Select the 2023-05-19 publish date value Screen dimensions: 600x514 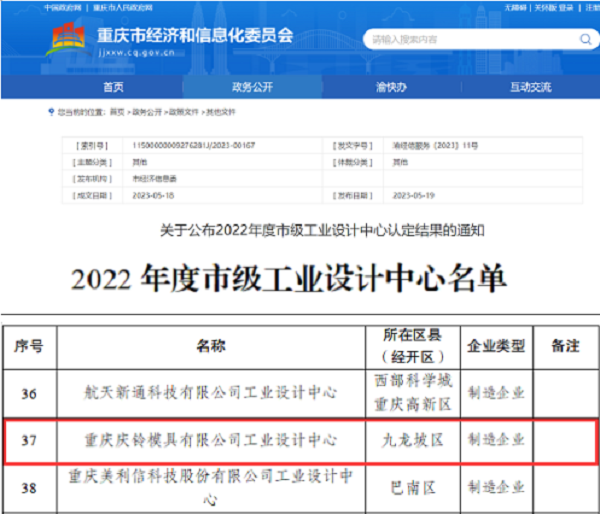[x=414, y=196]
